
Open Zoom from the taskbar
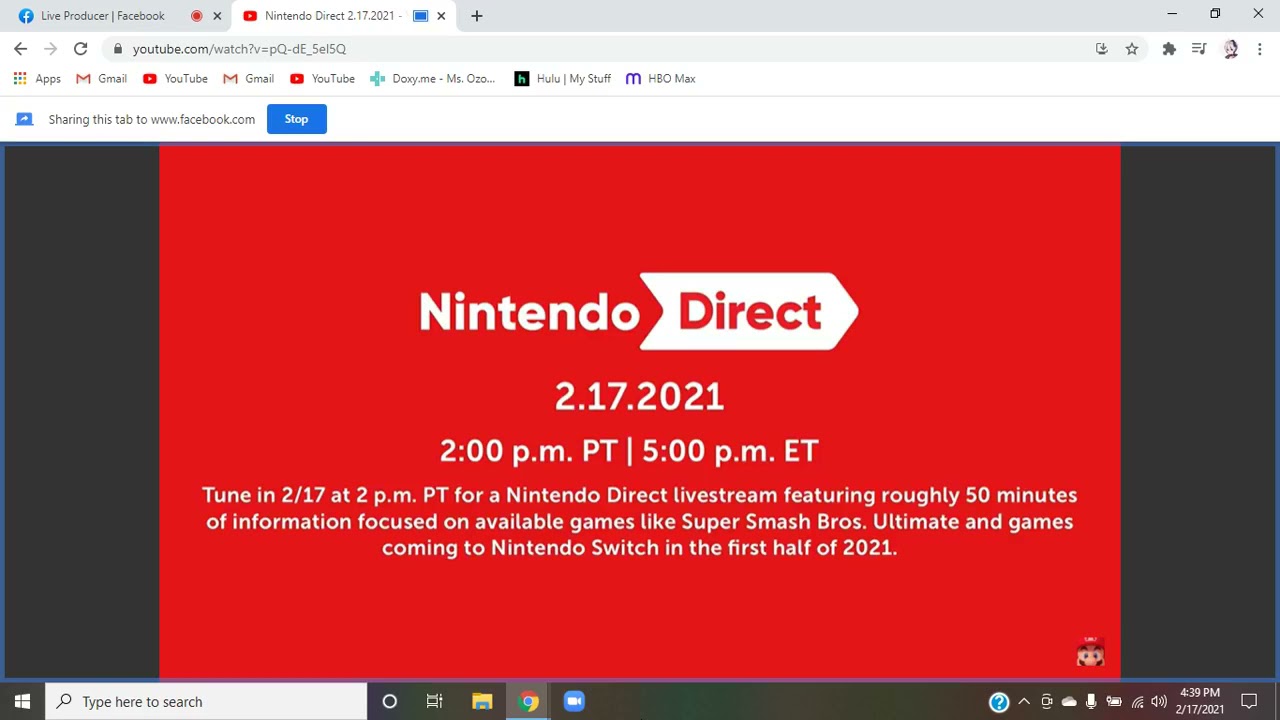[574, 701]
